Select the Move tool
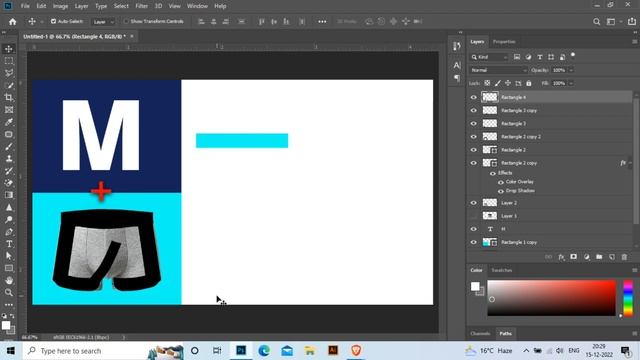640x360 pixels. point(9,49)
